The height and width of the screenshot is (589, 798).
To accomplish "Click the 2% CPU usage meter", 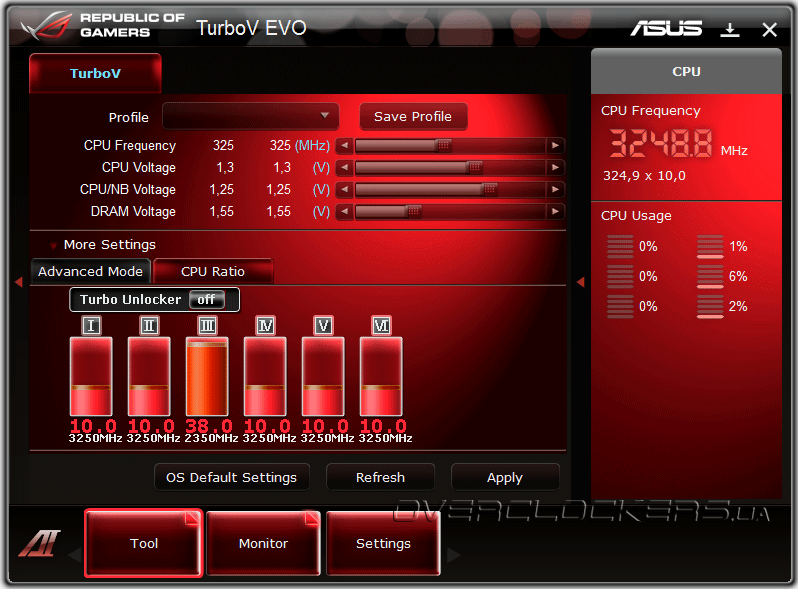I will 710,307.
